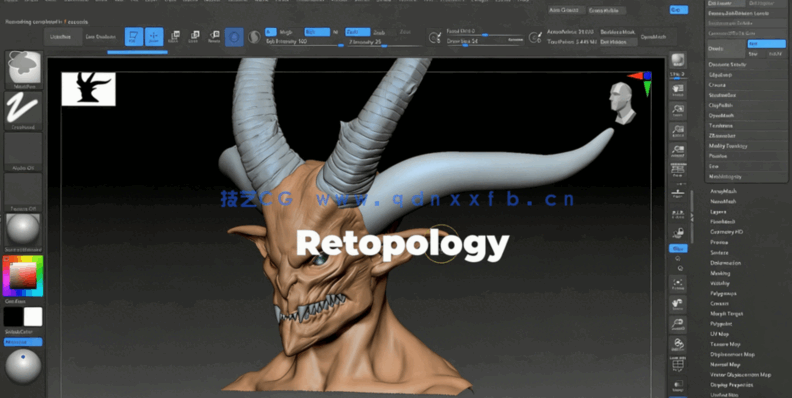Click Freeze SubDivision Levels button

(x=746, y=14)
